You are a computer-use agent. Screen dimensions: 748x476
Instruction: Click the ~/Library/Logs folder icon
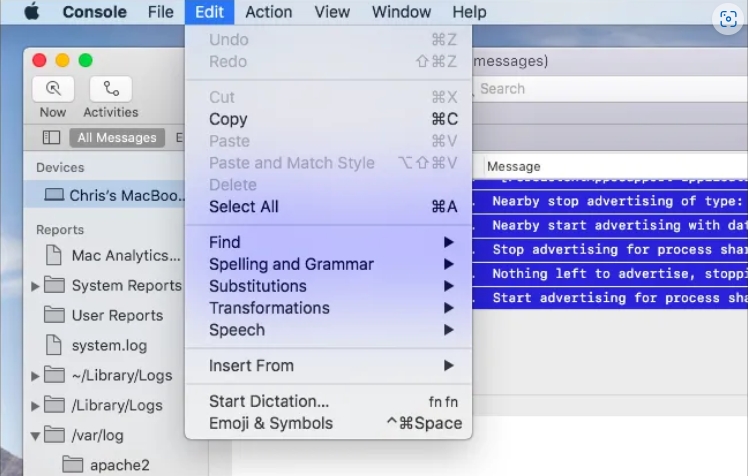(x=54, y=375)
